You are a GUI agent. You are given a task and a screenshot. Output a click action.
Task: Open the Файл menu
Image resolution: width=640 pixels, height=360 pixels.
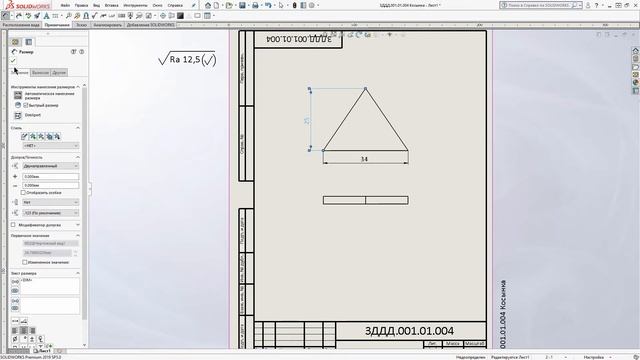65,5
